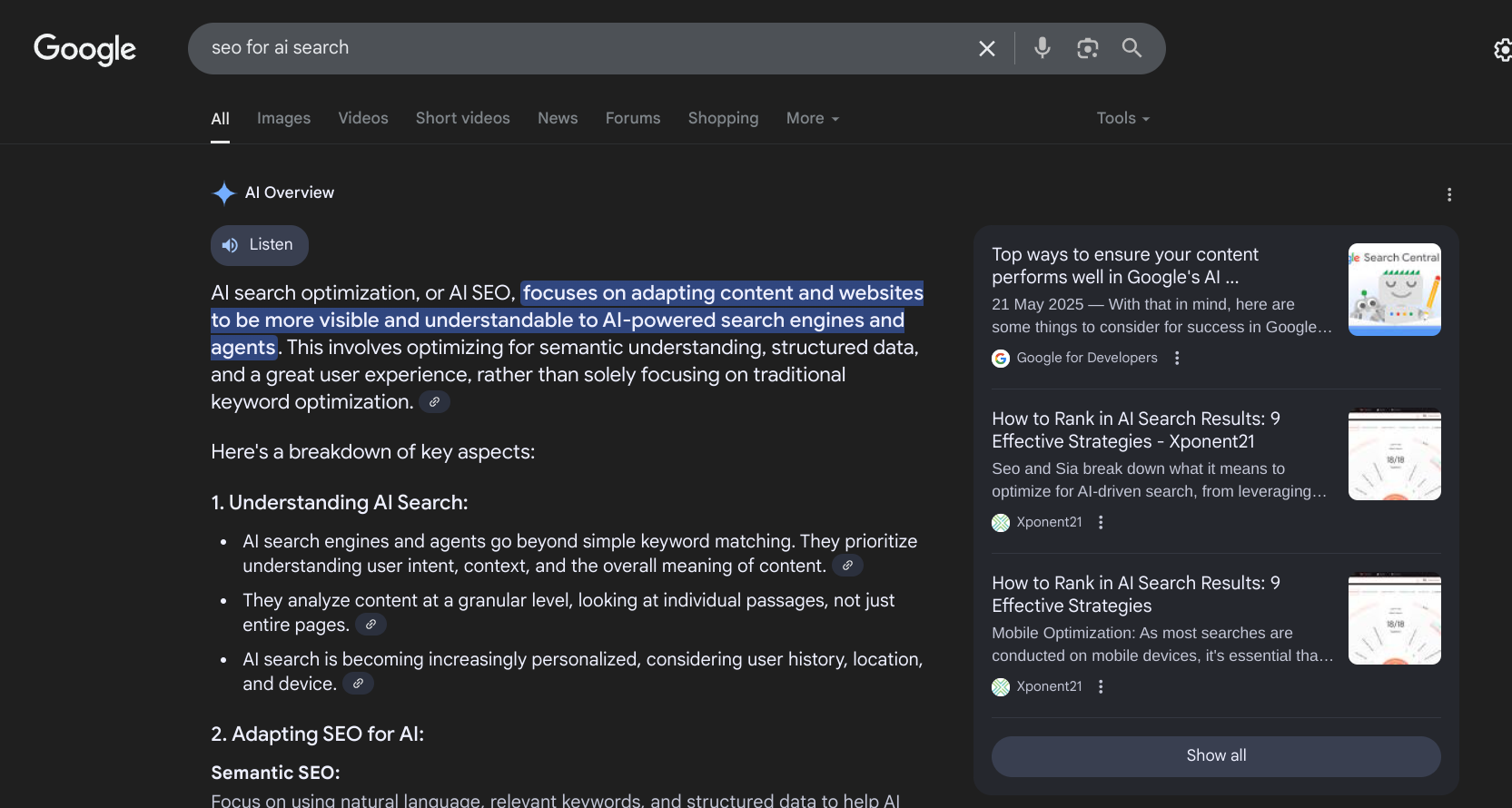The image size is (1512, 808).
Task: Click the link icon after 'and device.'
Action: [358, 684]
